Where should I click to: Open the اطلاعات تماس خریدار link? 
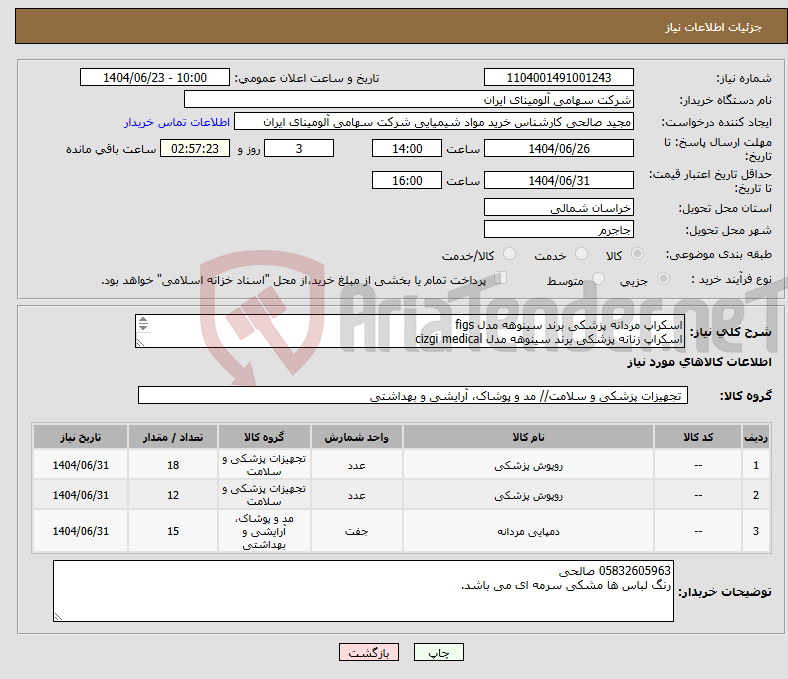(177, 122)
